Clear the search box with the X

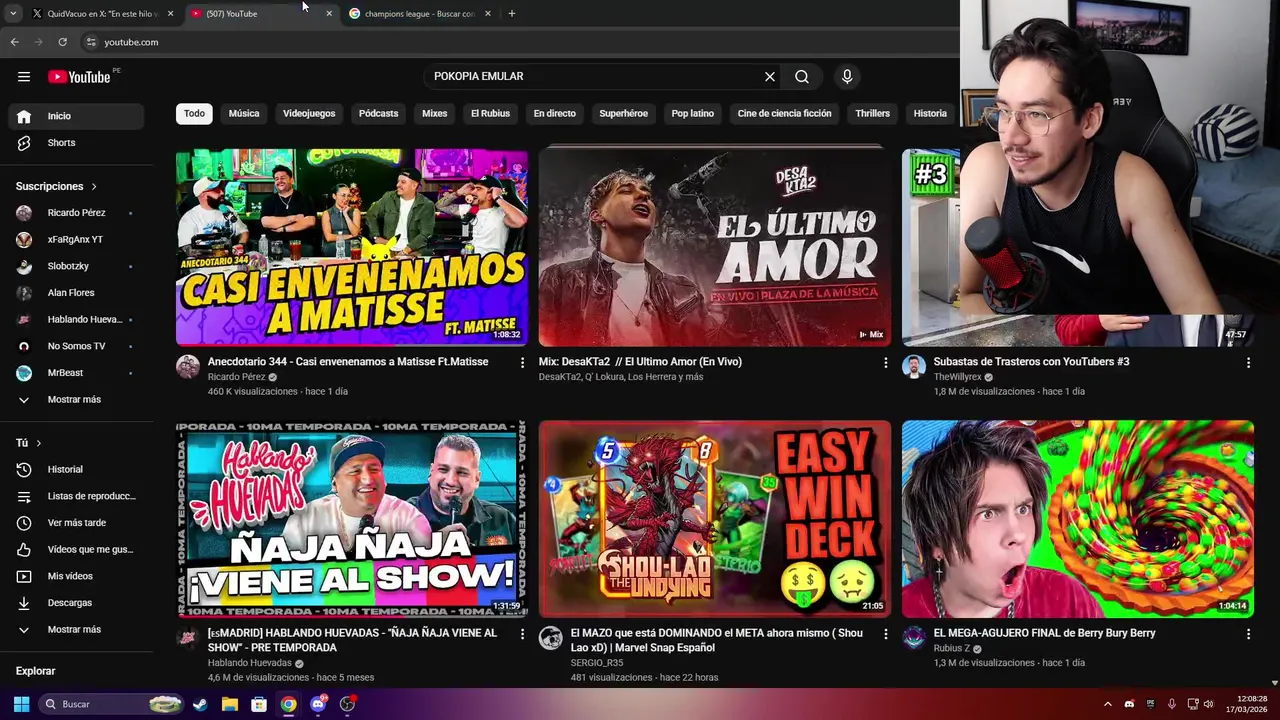pos(770,77)
